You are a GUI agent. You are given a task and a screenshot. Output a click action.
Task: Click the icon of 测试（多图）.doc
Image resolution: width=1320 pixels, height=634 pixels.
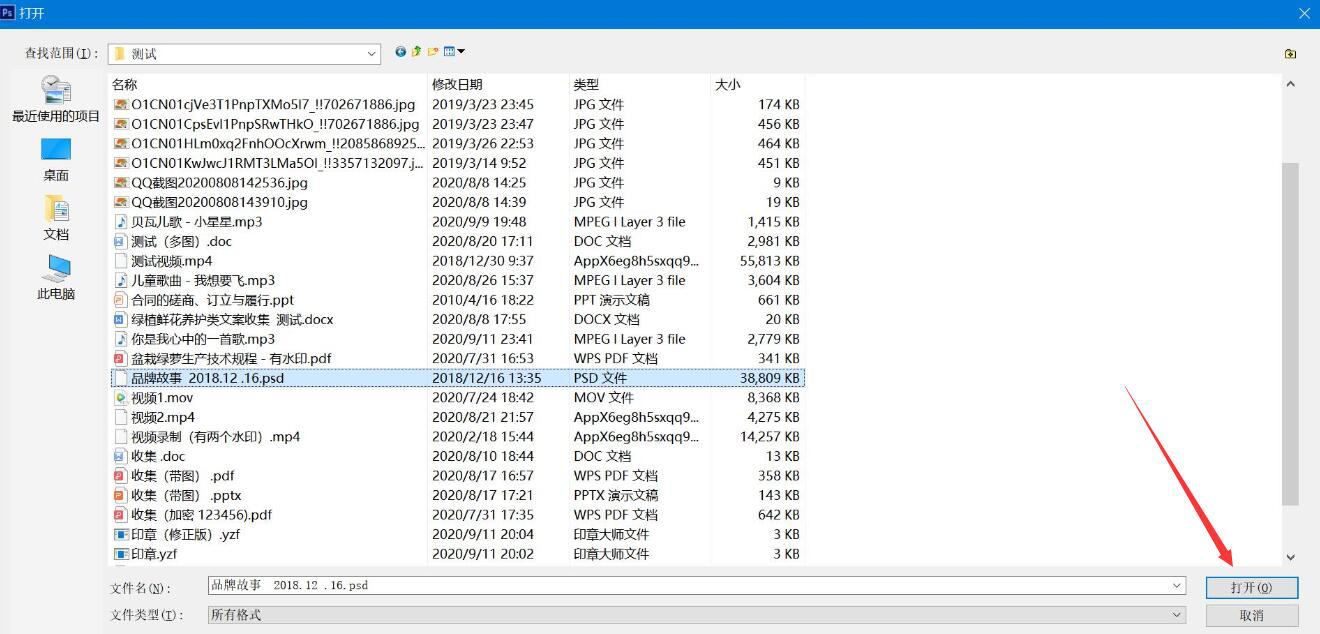121,241
